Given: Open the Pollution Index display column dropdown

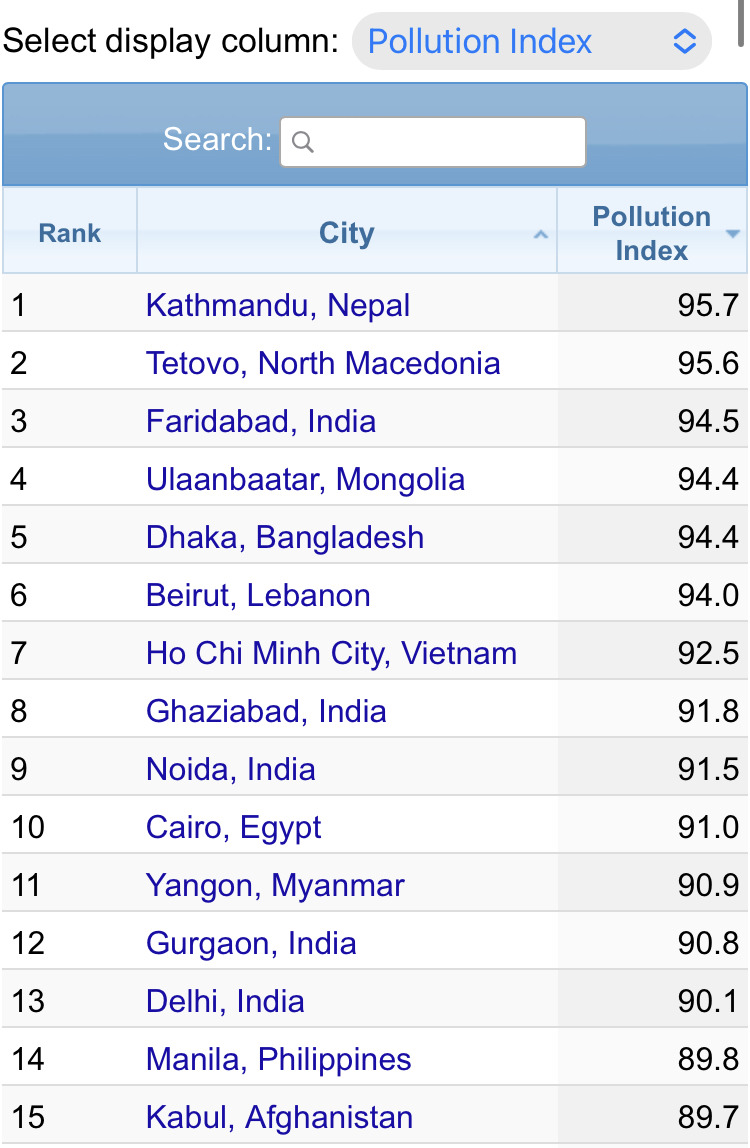Looking at the screenshot, I should [530, 42].
